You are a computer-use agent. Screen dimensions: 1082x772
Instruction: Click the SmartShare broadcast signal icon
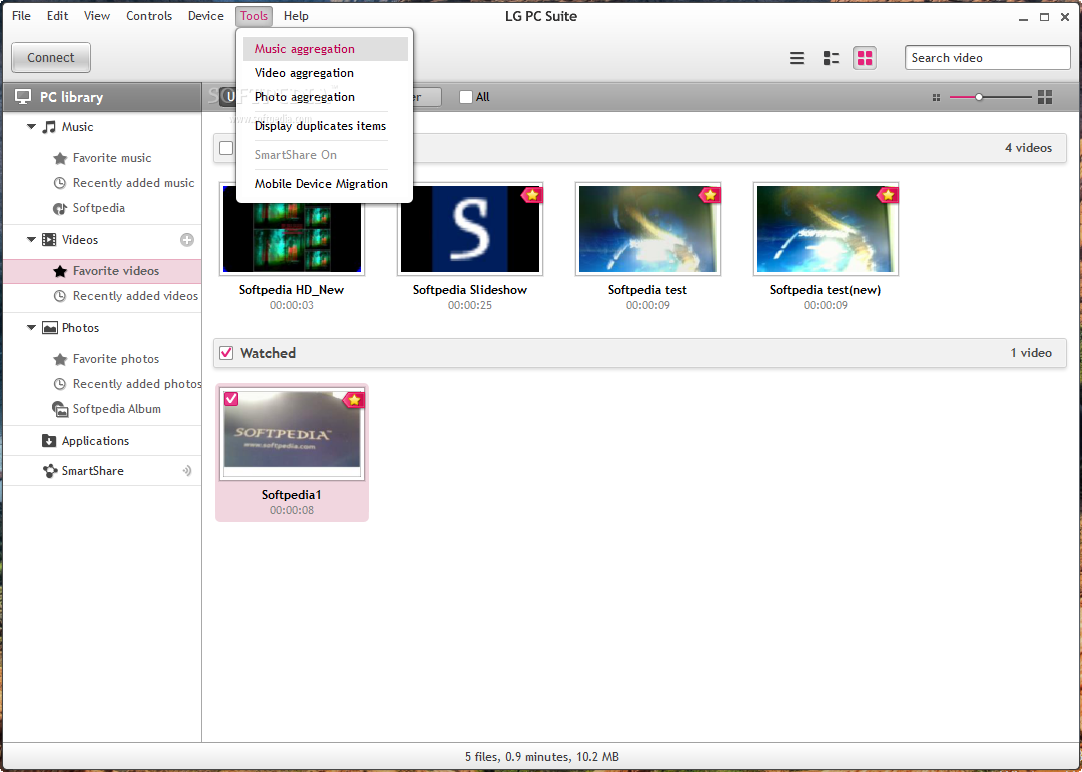(x=186, y=471)
